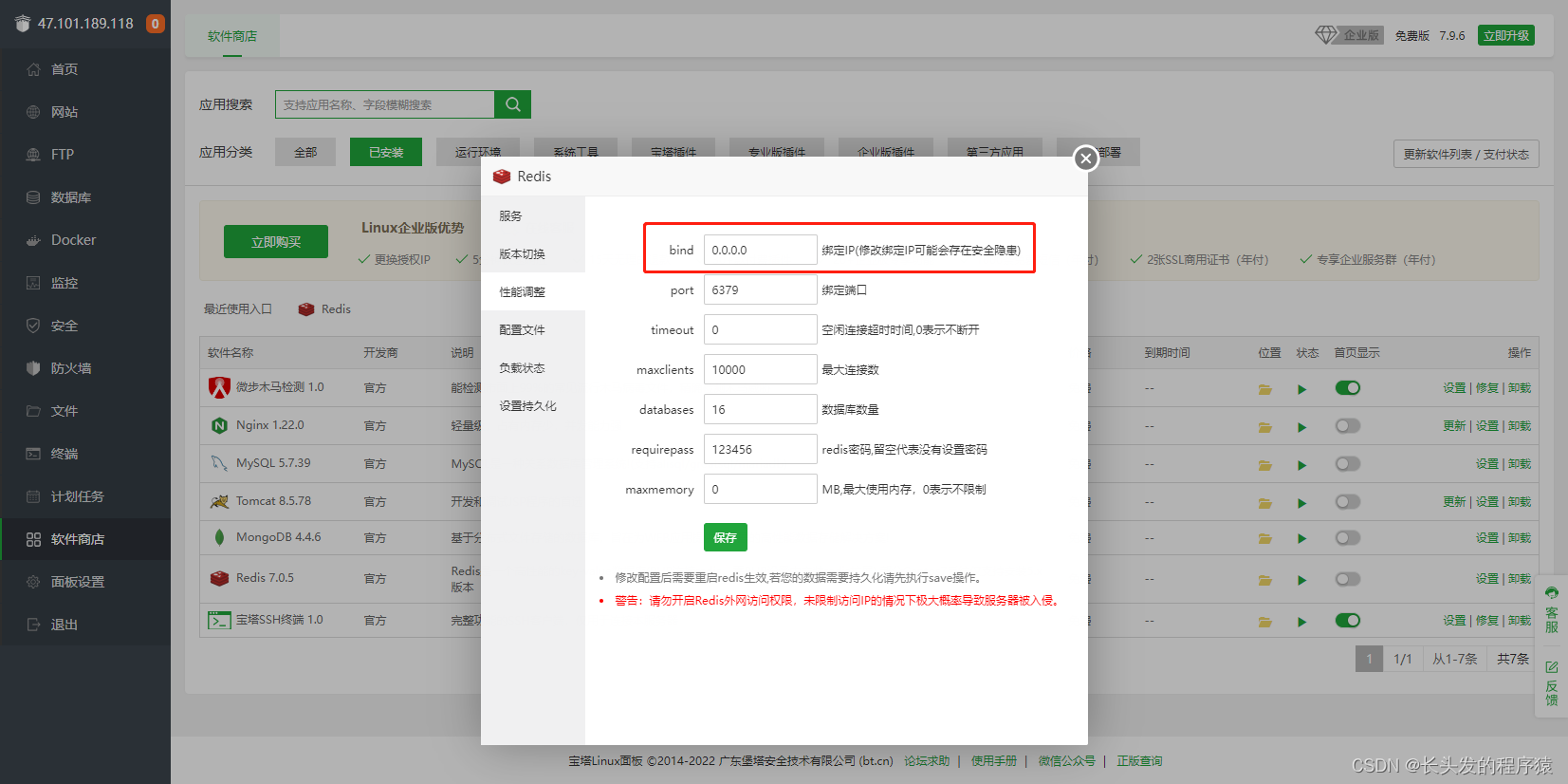Image resolution: width=1568 pixels, height=784 pixels.
Task: Open 反馈 feedback side widget
Action: coord(1552,683)
